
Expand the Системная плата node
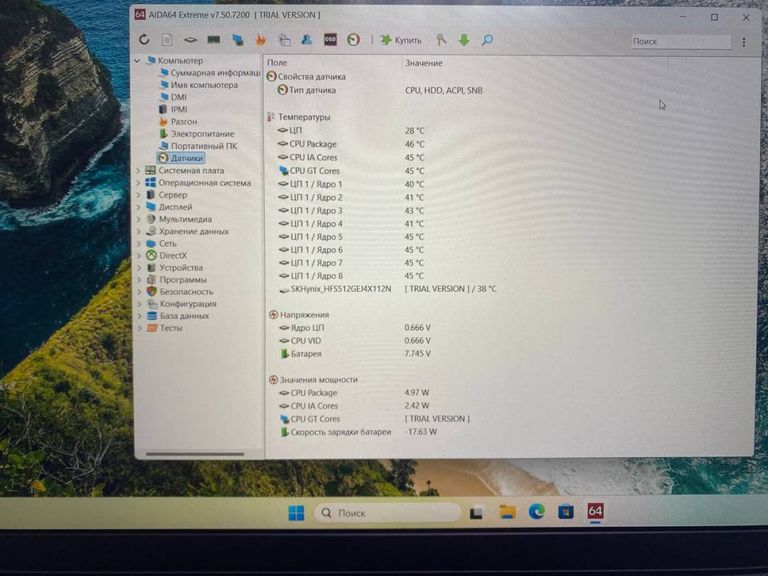point(139,170)
